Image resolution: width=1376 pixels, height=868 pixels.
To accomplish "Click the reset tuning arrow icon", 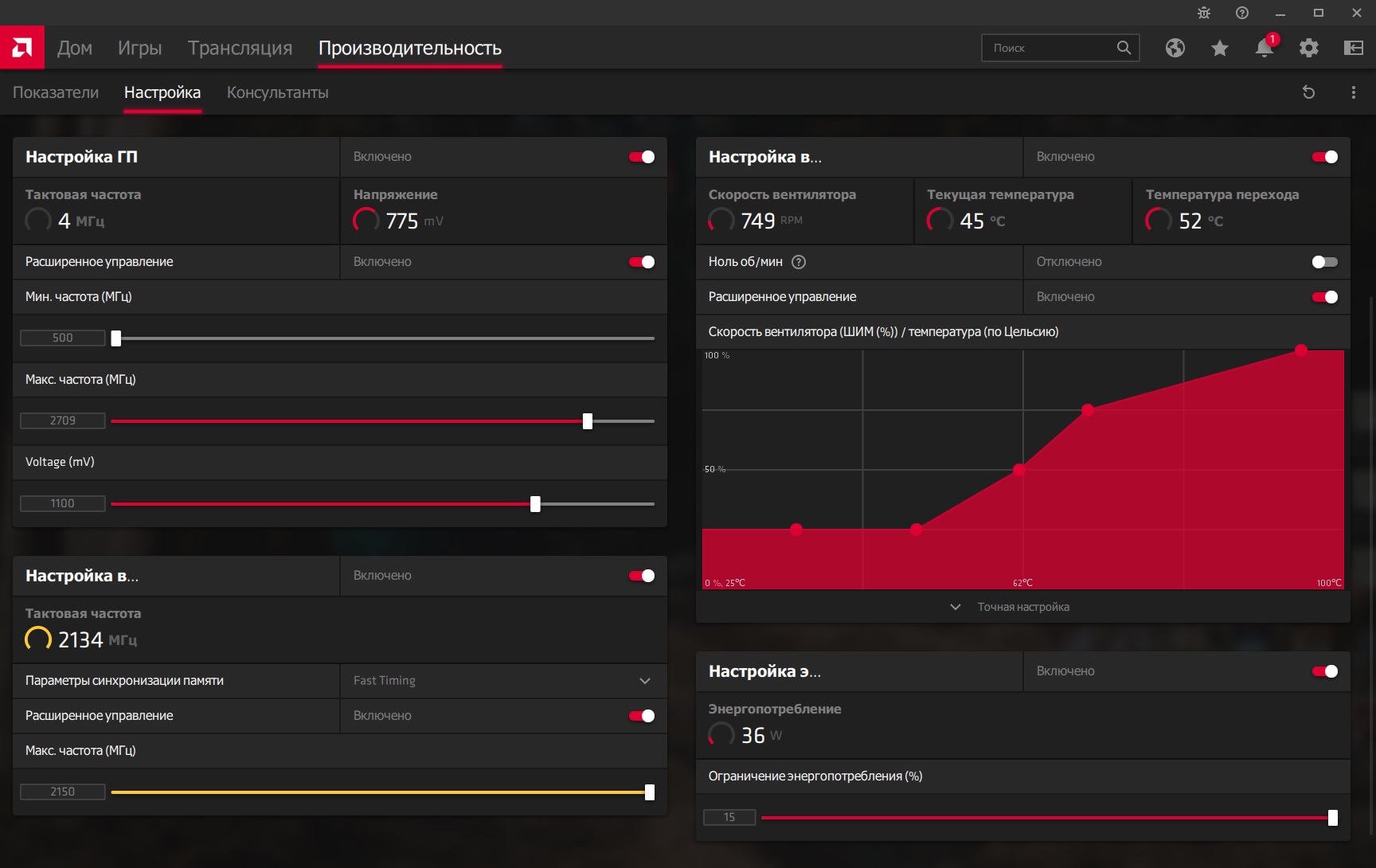I will [x=1308, y=92].
